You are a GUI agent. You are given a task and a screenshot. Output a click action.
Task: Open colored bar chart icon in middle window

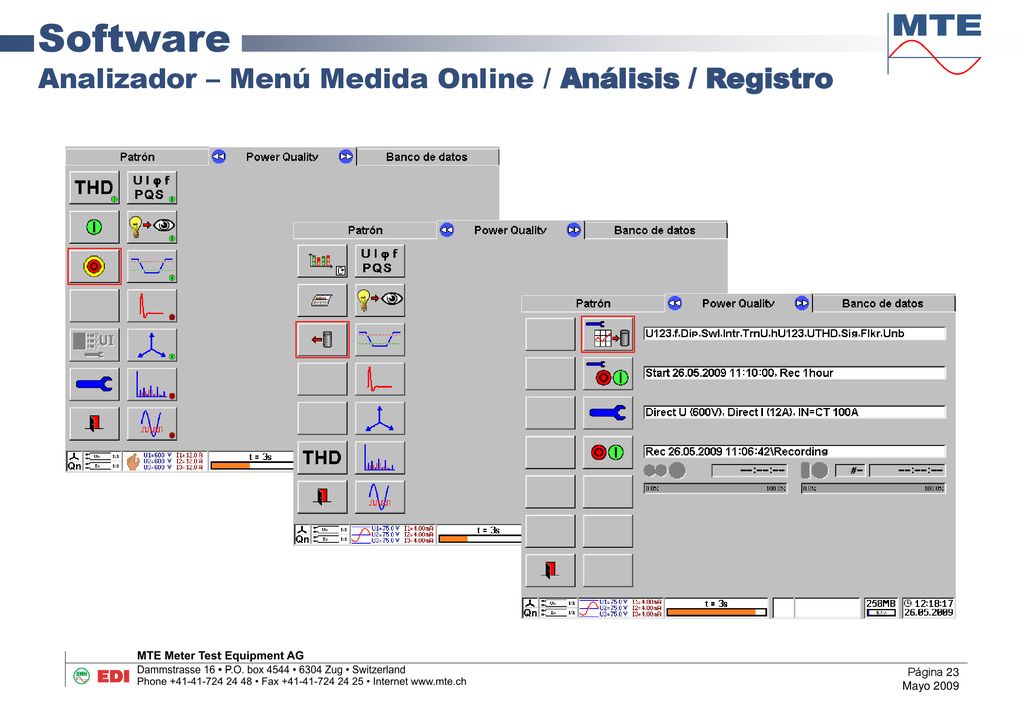[x=323, y=261]
